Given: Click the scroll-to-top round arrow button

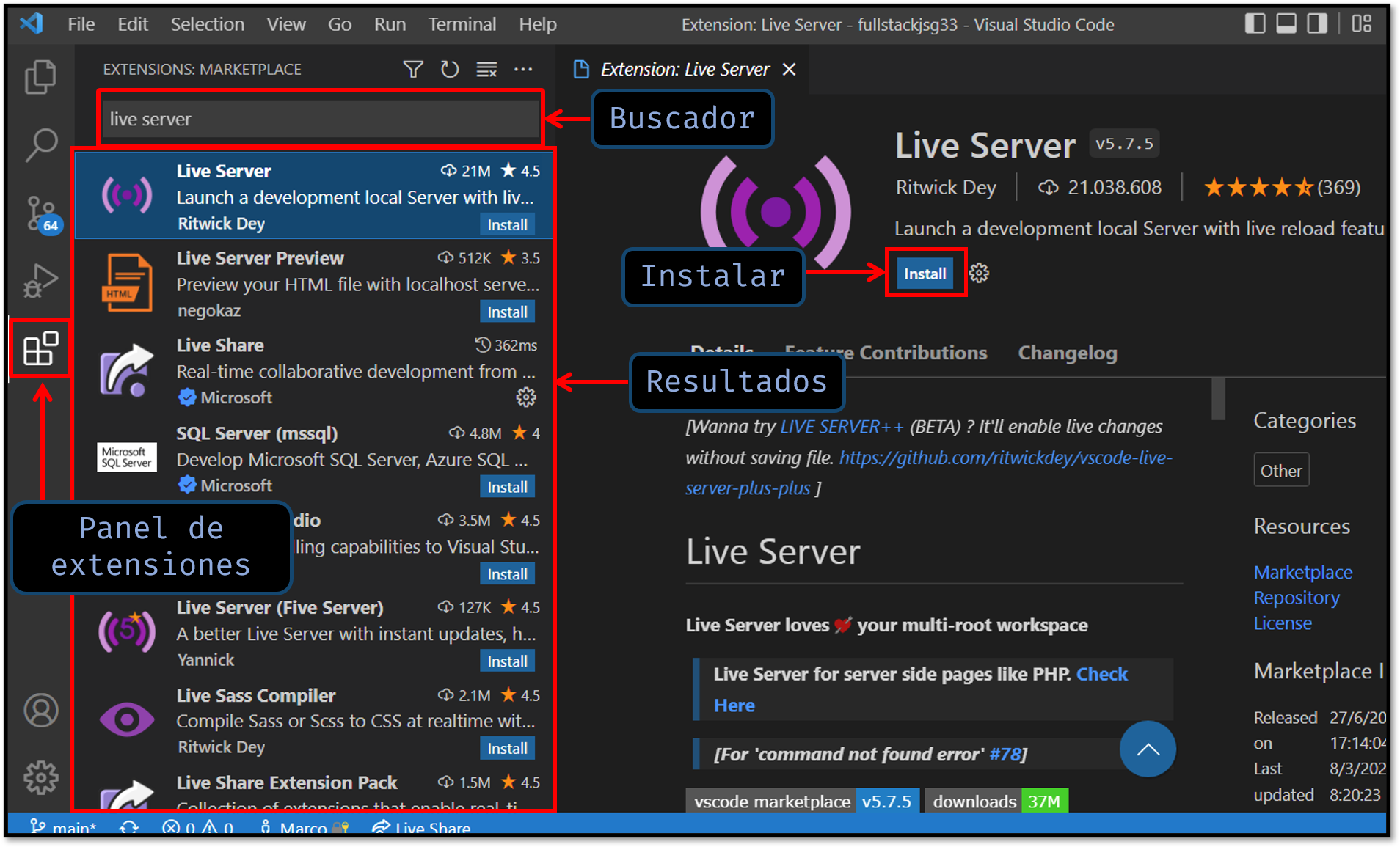Looking at the screenshot, I should pyautogui.click(x=1148, y=749).
